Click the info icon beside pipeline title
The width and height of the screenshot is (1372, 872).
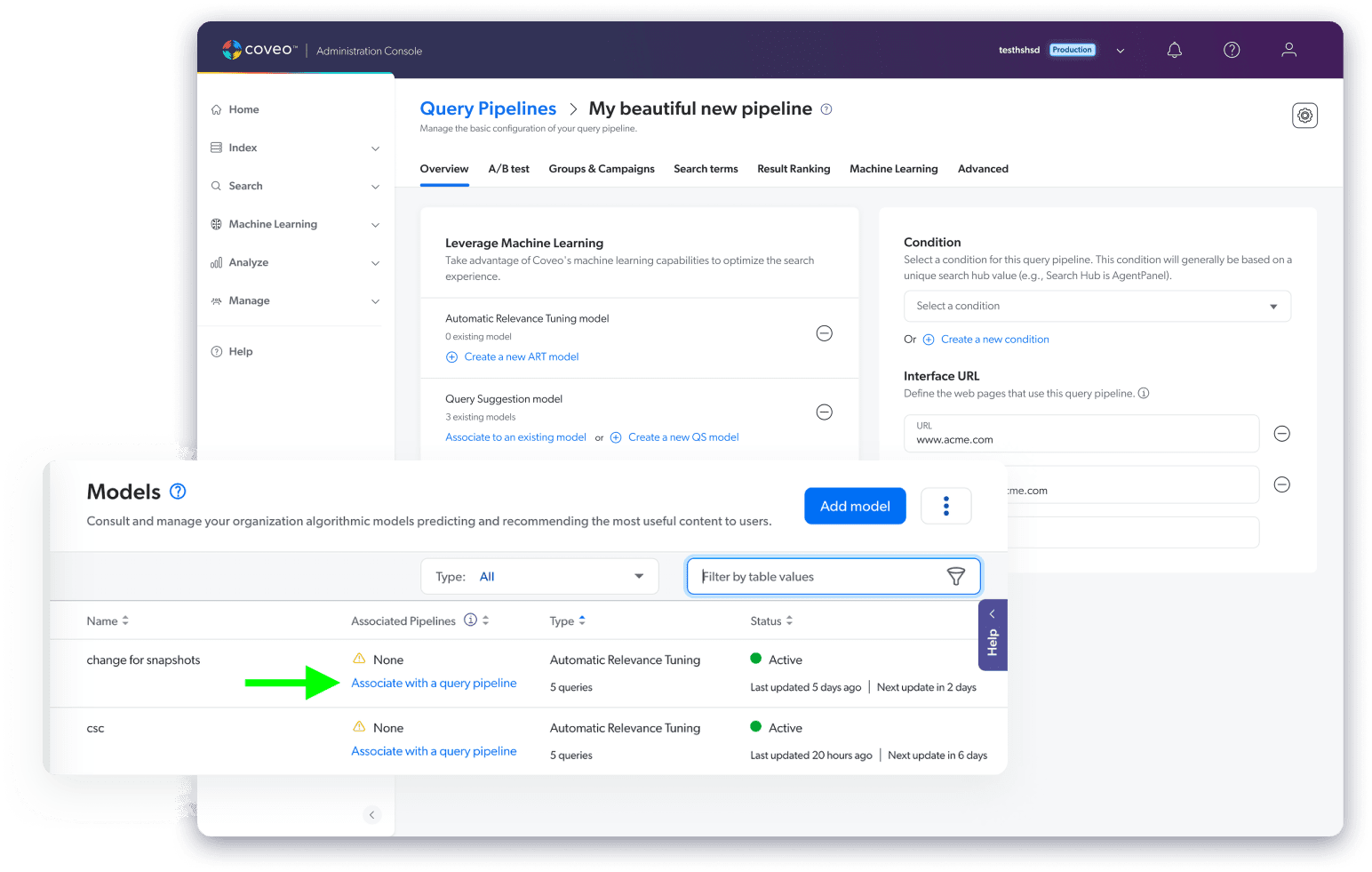click(x=826, y=109)
